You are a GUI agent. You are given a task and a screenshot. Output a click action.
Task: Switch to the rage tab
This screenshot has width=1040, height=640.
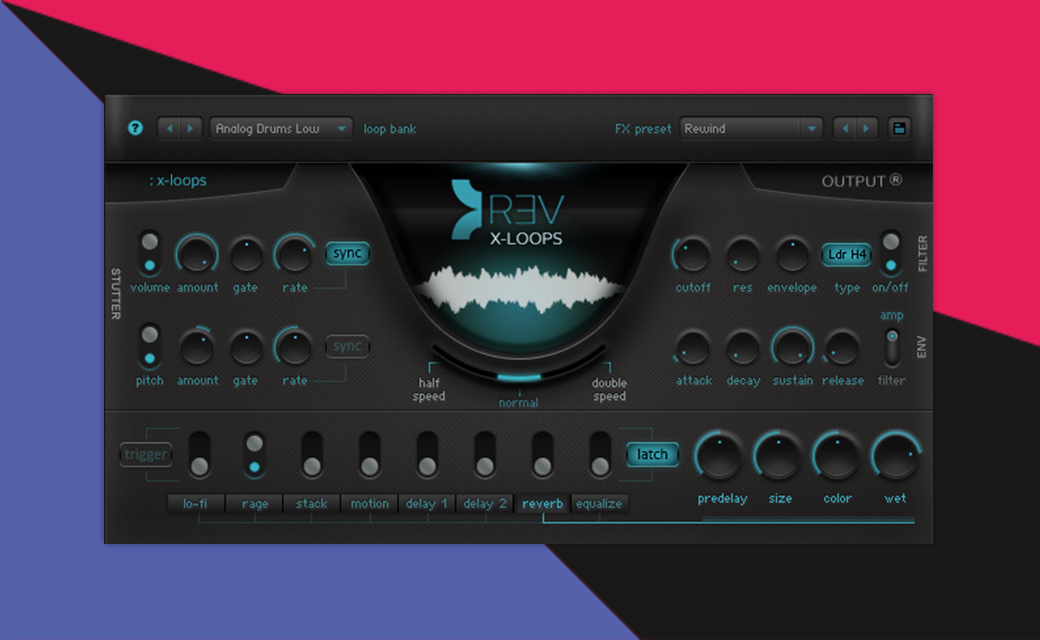(255, 503)
